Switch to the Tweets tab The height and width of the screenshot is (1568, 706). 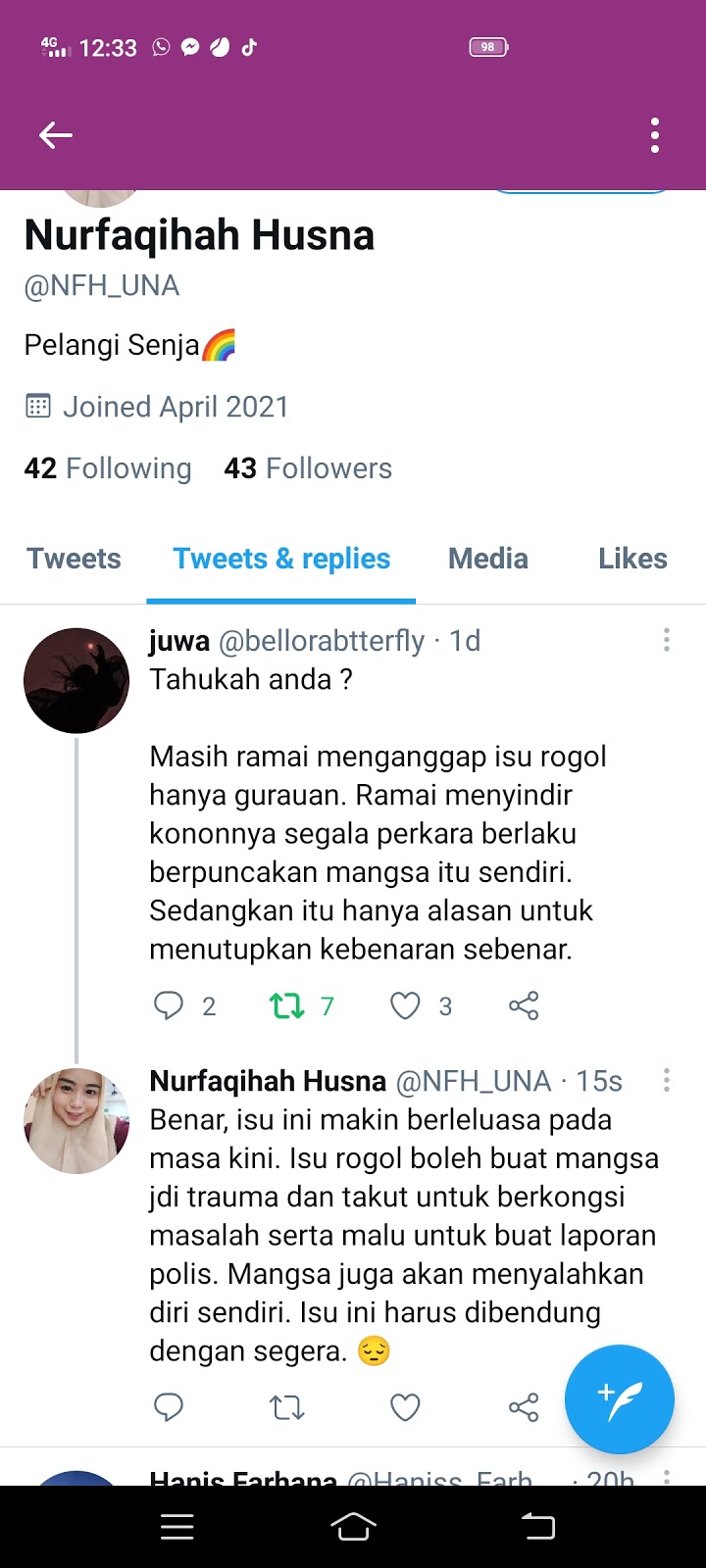point(74,559)
